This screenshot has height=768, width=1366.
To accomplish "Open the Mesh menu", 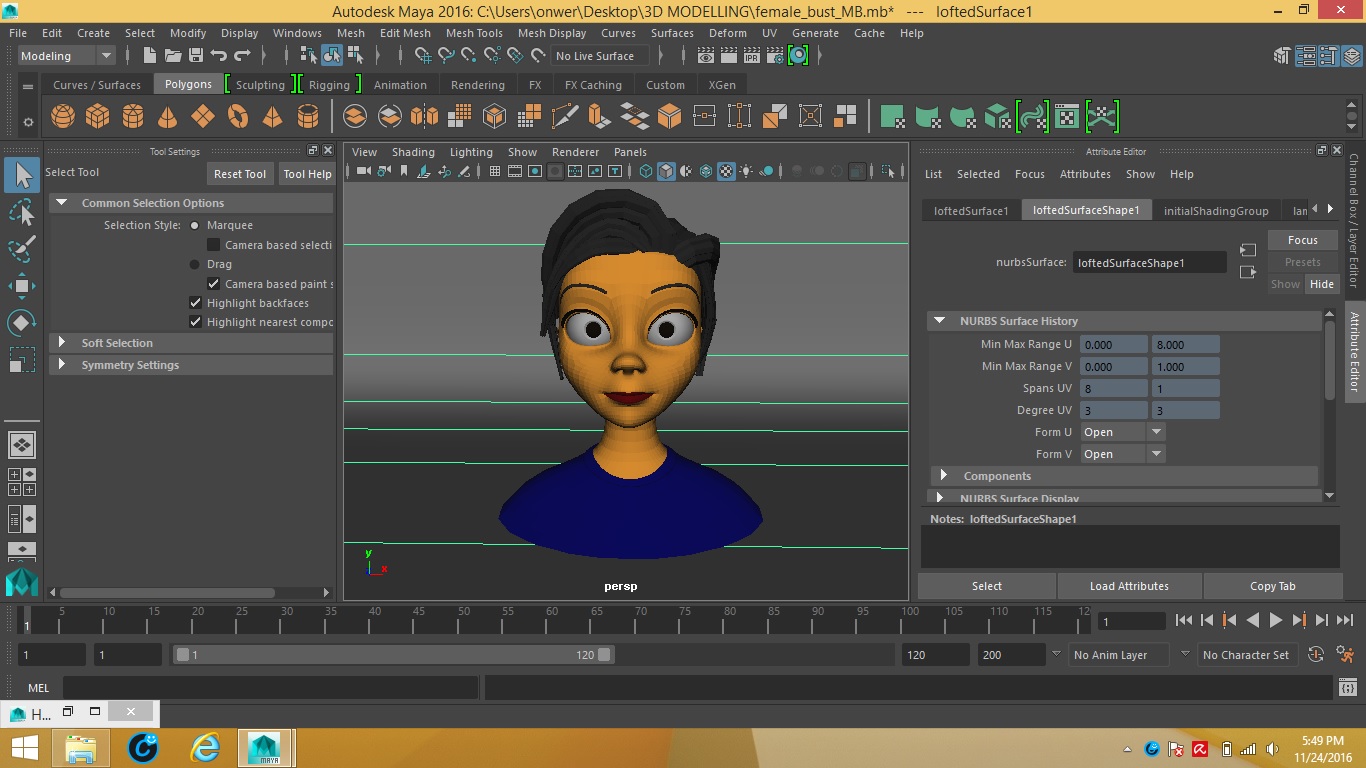I will click(x=351, y=33).
